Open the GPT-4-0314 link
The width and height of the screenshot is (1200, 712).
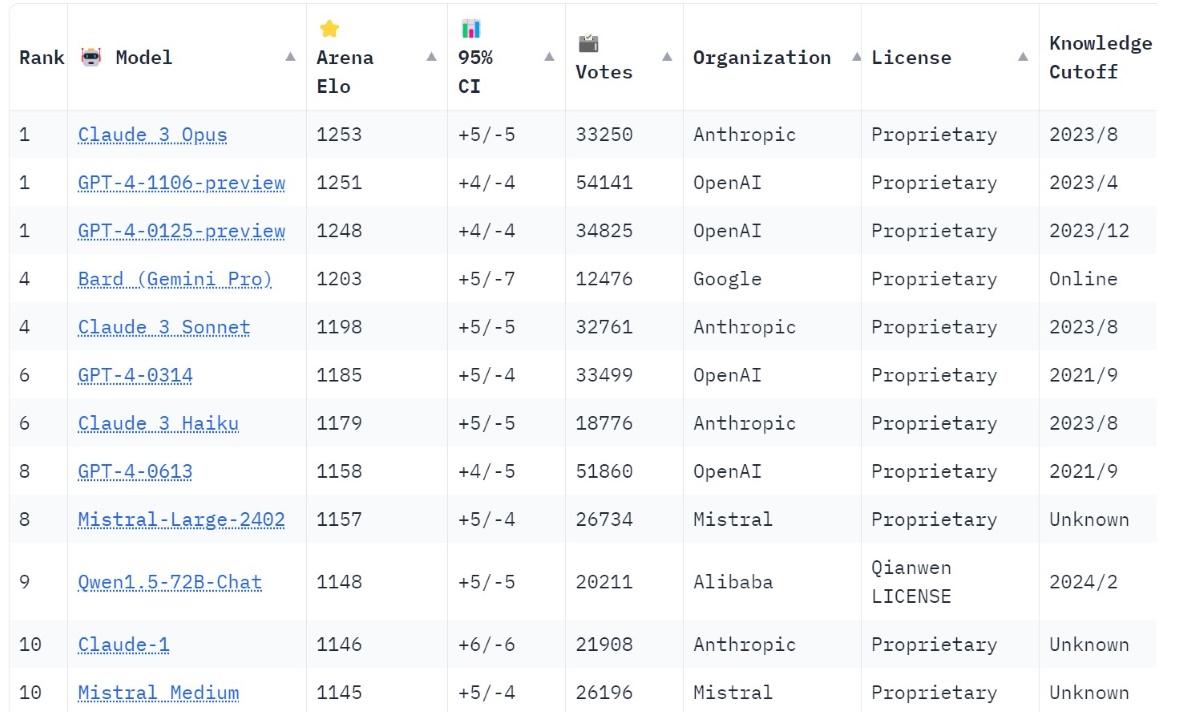(x=135, y=375)
